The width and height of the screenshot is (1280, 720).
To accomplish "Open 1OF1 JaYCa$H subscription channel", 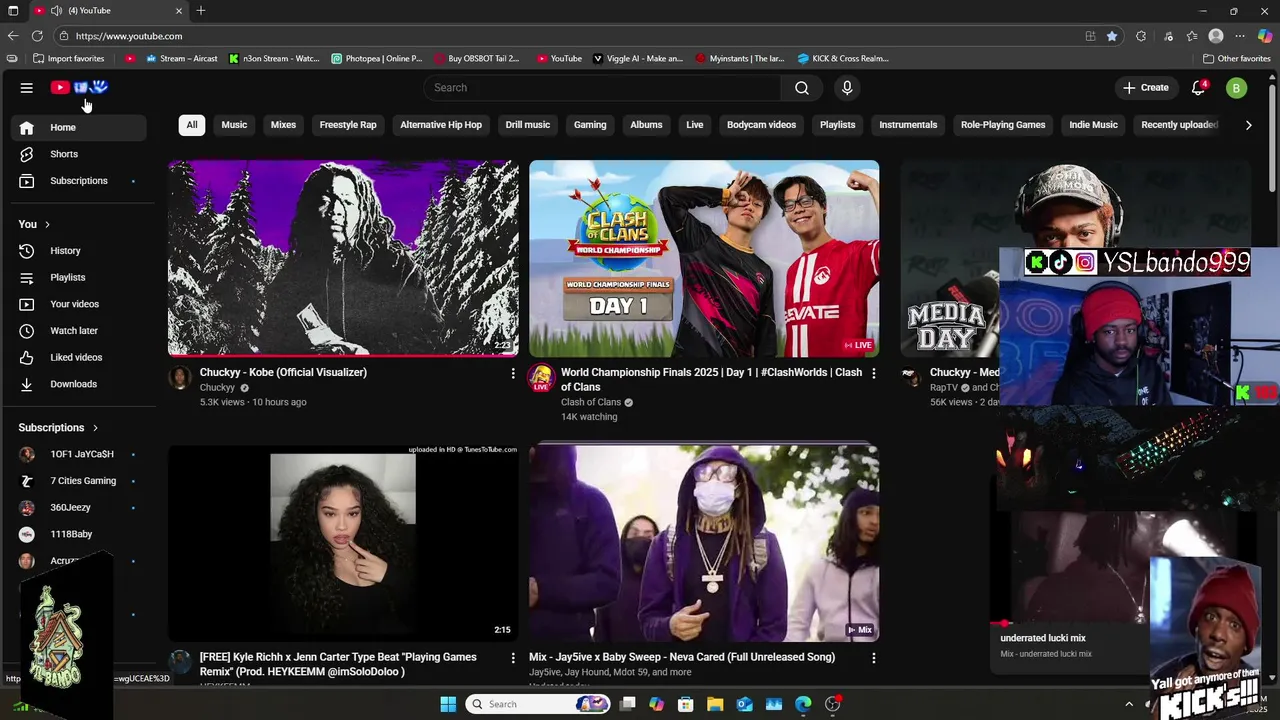I will [78, 454].
